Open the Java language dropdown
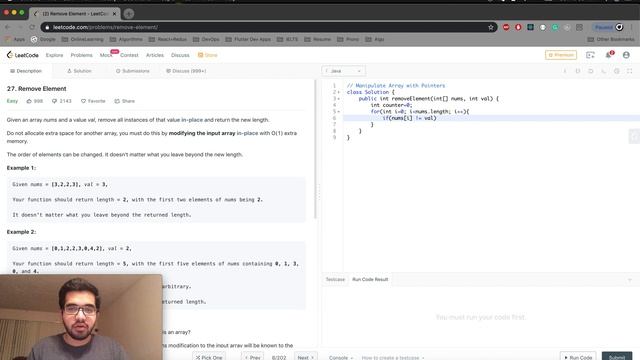The height and width of the screenshot is (360, 640). pyautogui.click(x=343, y=71)
